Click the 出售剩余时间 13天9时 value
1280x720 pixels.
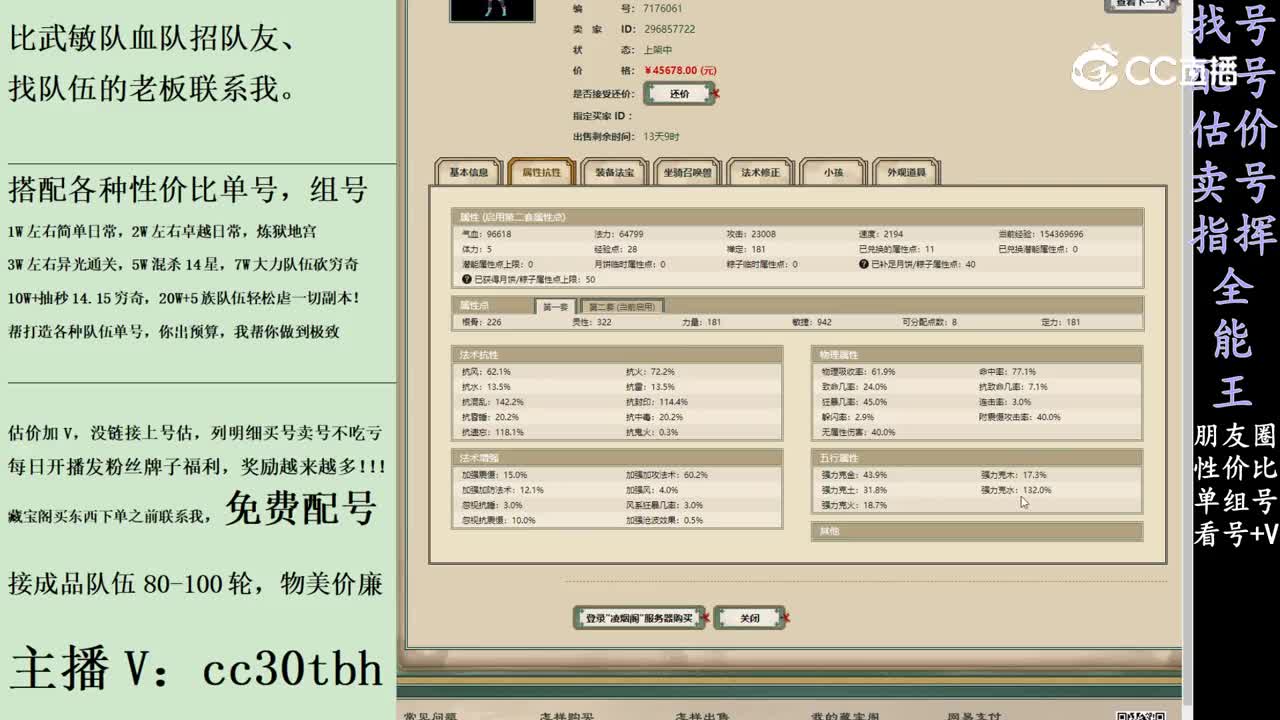point(662,136)
